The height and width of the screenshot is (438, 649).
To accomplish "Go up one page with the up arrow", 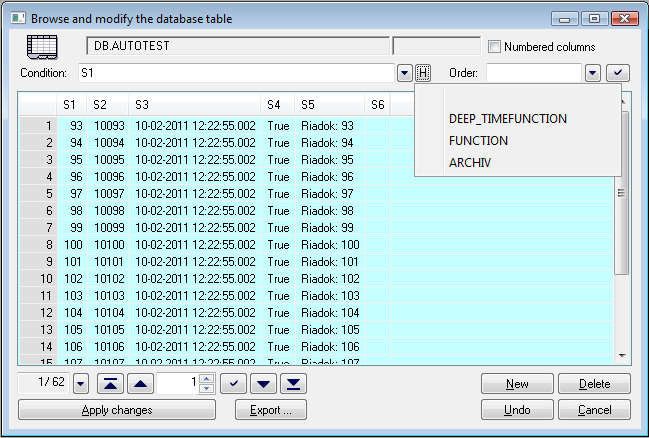I will coord(141,384).
